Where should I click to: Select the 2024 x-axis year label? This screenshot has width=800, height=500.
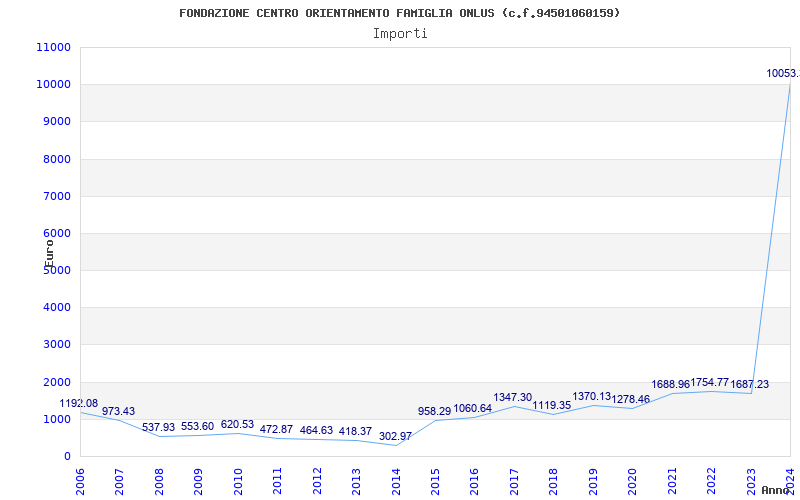[790, 481]
